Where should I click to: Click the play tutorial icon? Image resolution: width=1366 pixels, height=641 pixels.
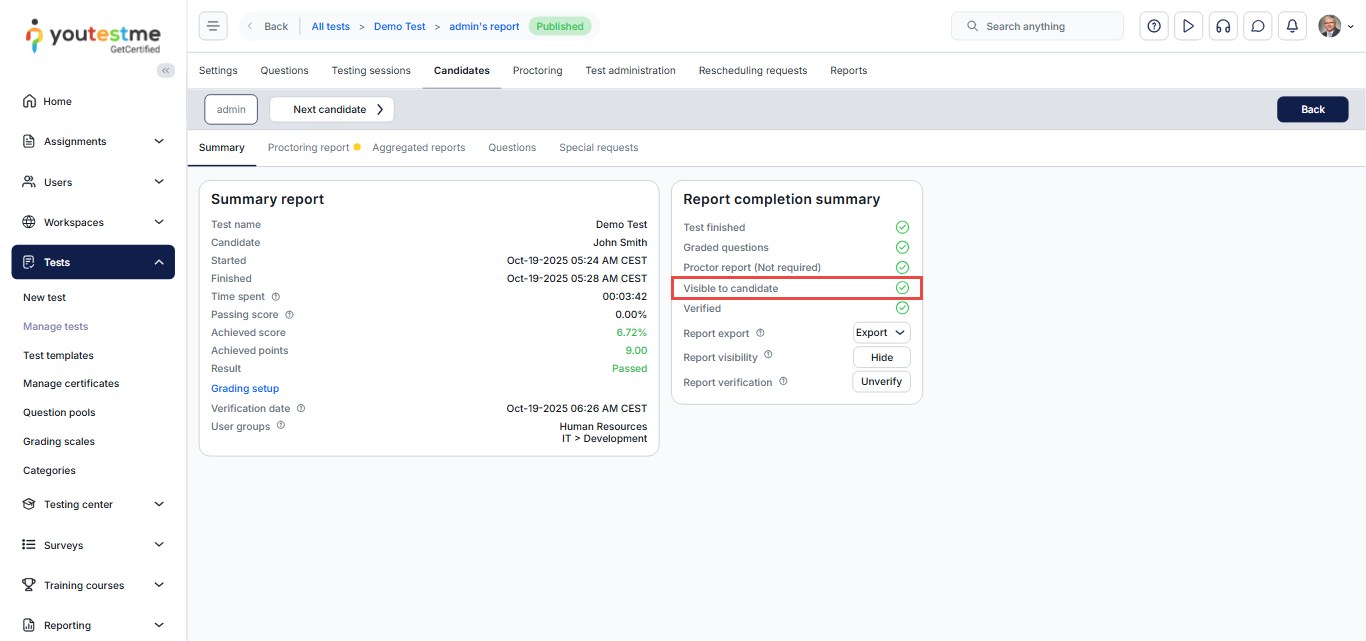click(x=1188, y=26)
